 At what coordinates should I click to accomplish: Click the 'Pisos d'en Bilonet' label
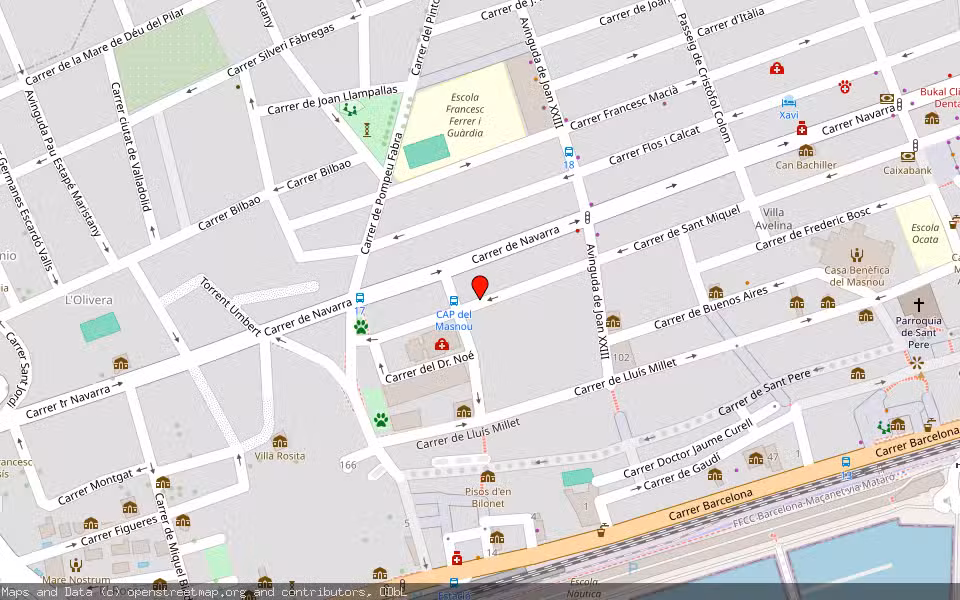tap(488, 497)
